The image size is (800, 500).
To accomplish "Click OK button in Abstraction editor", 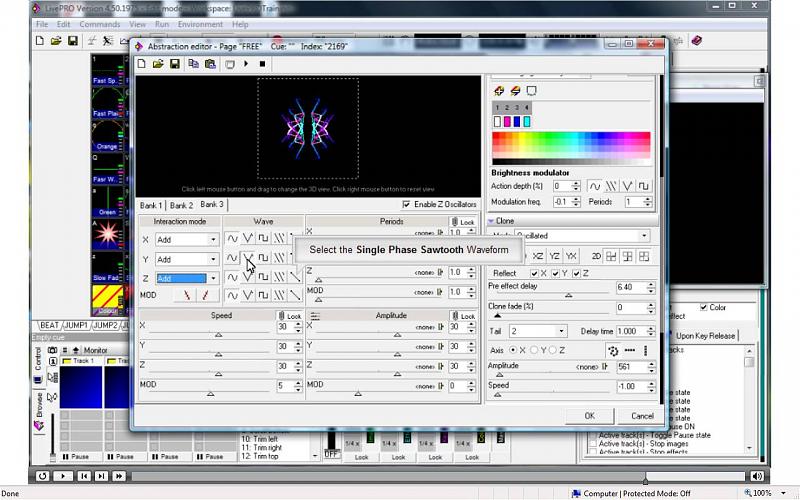I will tap(589, 416).
